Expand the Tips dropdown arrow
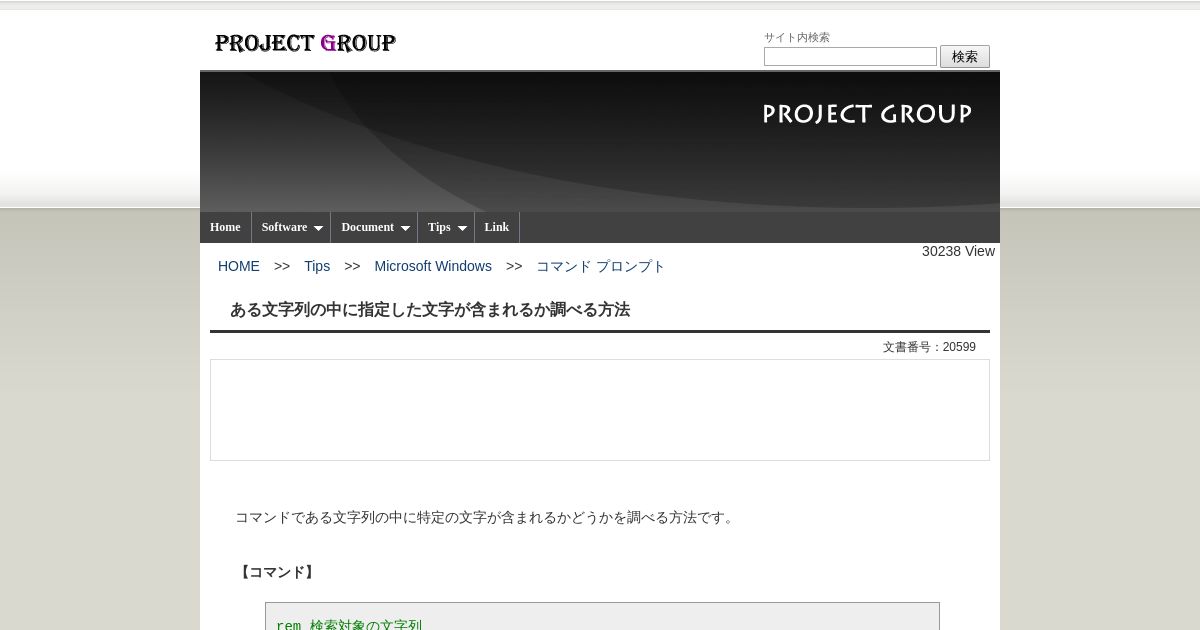 tap(462, 228)
